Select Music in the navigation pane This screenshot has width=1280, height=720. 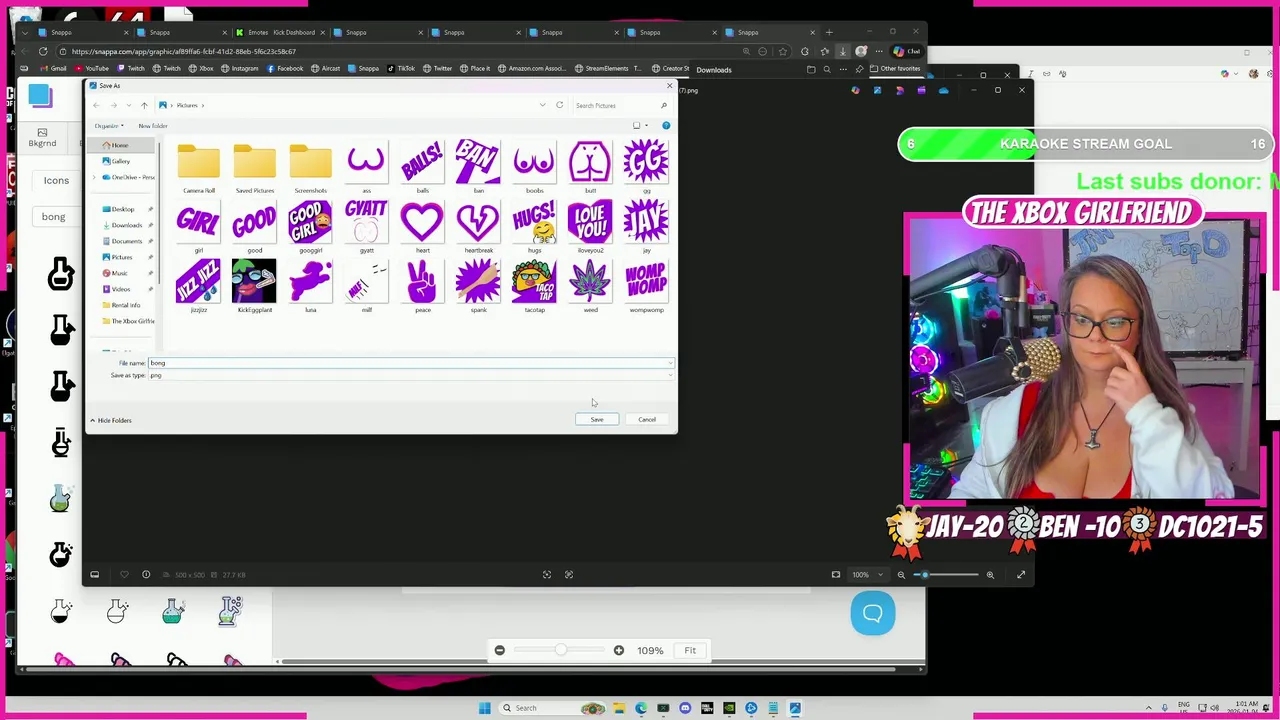(x=118, y=273)
